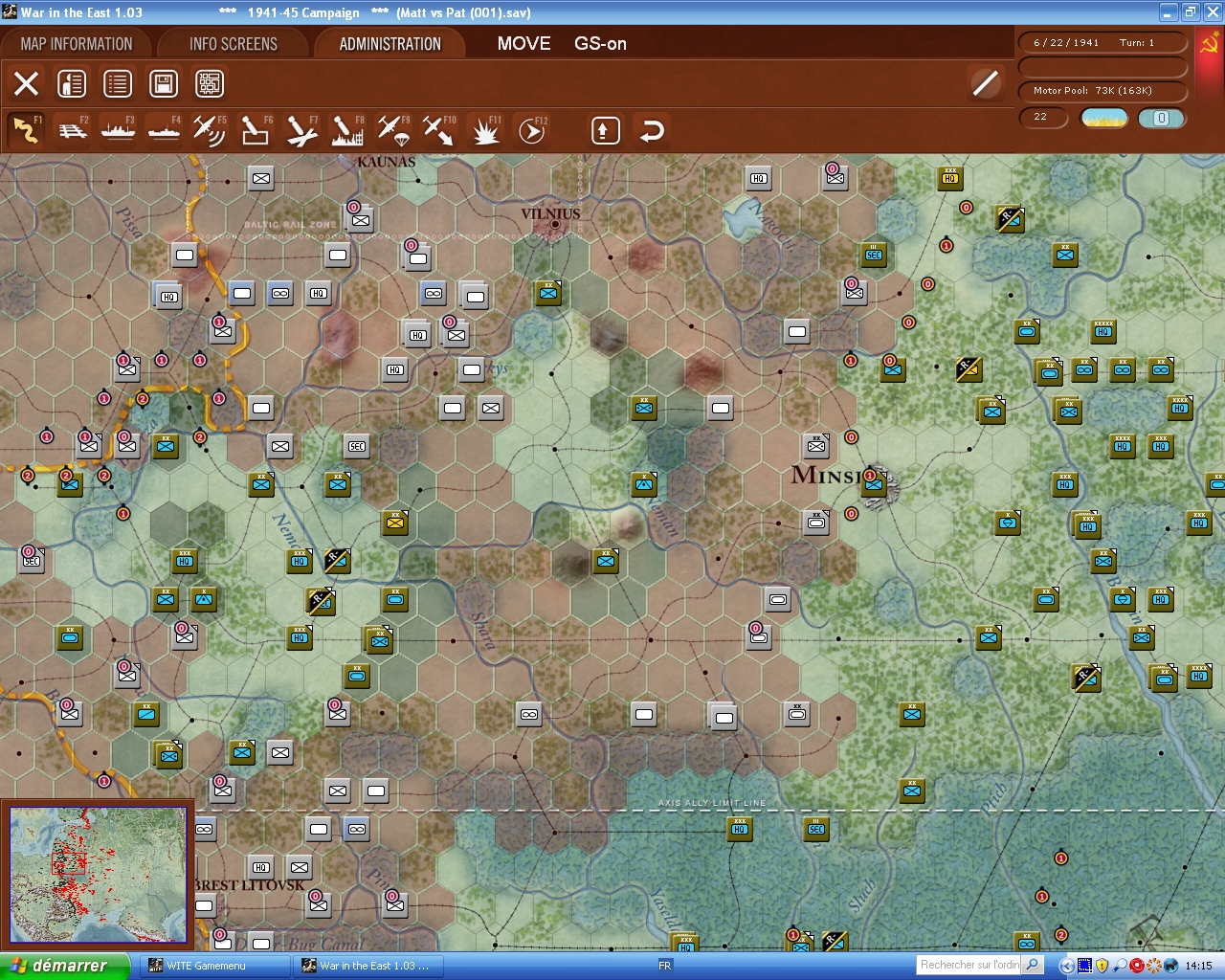Open the Windows démarrer start button

tap(65, 966)
